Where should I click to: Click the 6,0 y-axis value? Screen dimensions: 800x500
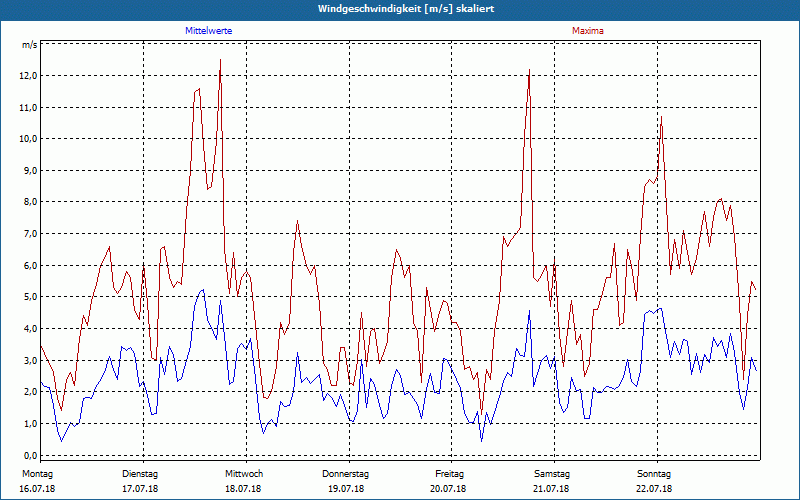click(x=31, y=265)
